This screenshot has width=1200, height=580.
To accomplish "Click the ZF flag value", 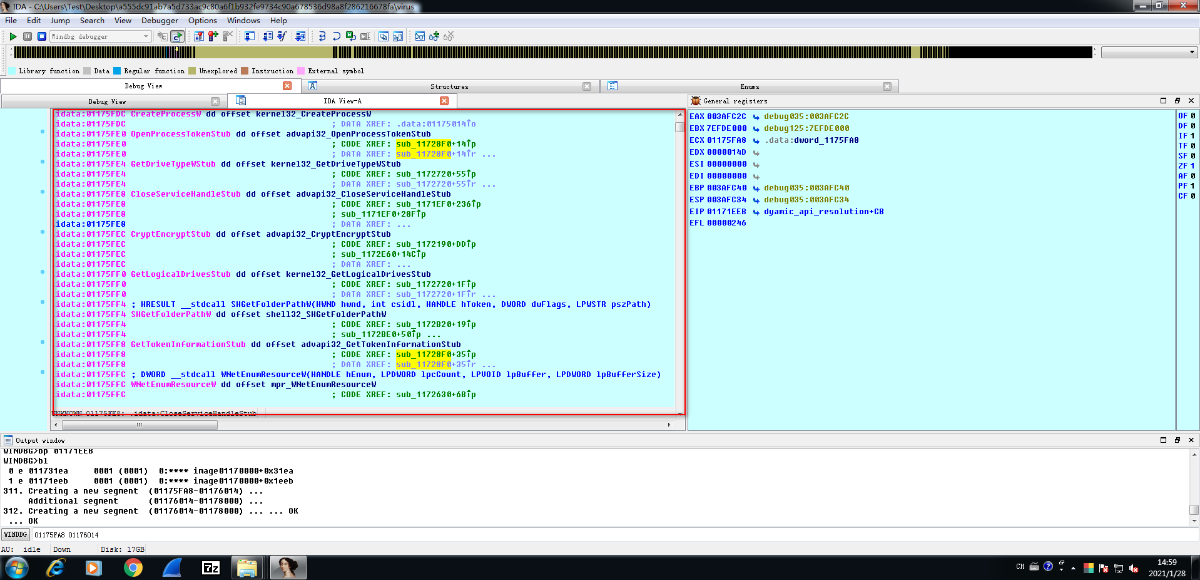I will coord(1193,166).
